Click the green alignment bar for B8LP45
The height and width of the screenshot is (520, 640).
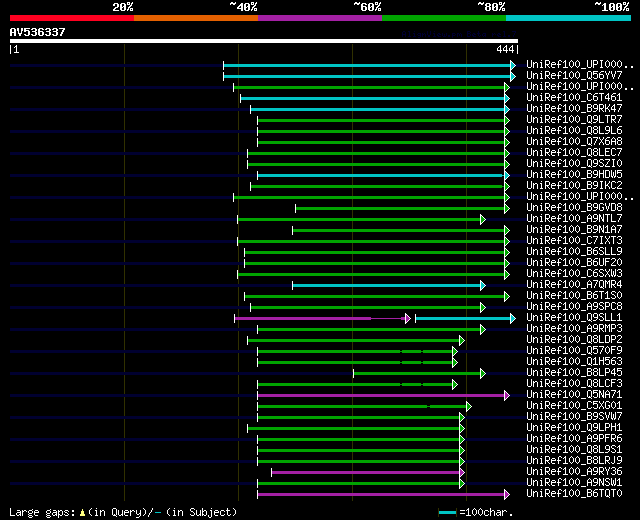coord(420,373)
